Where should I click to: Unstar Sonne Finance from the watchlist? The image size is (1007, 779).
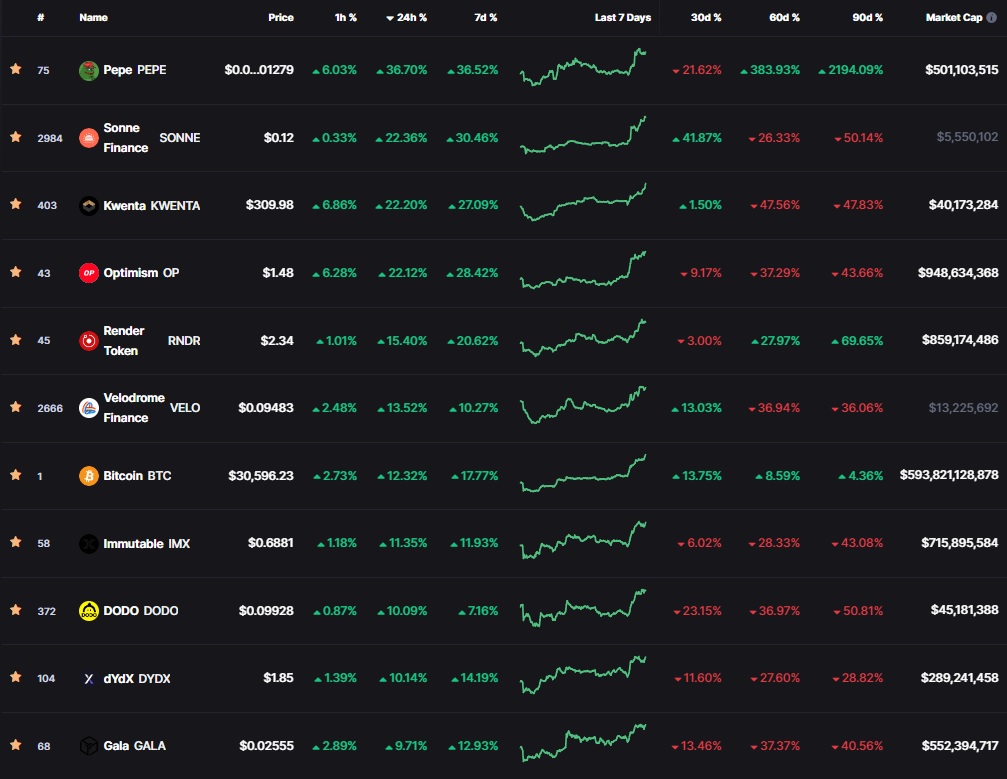point(16,136)
